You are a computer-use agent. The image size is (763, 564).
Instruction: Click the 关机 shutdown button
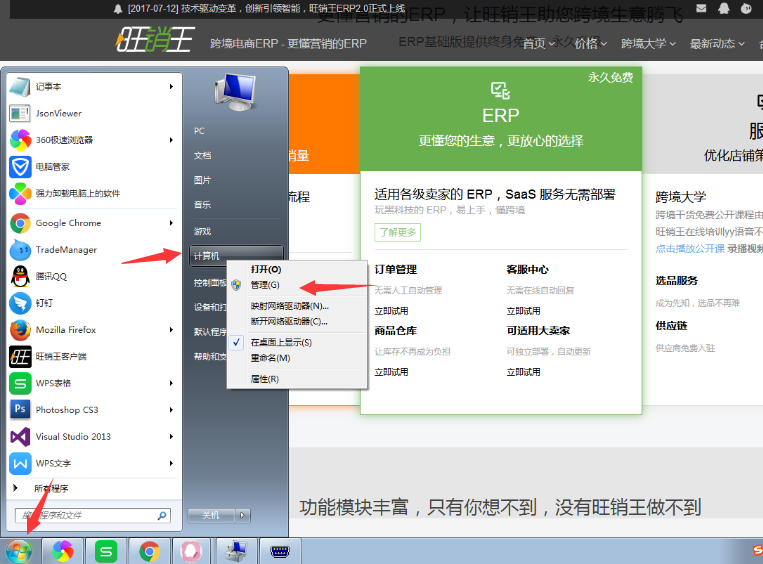tap(211, 515)
